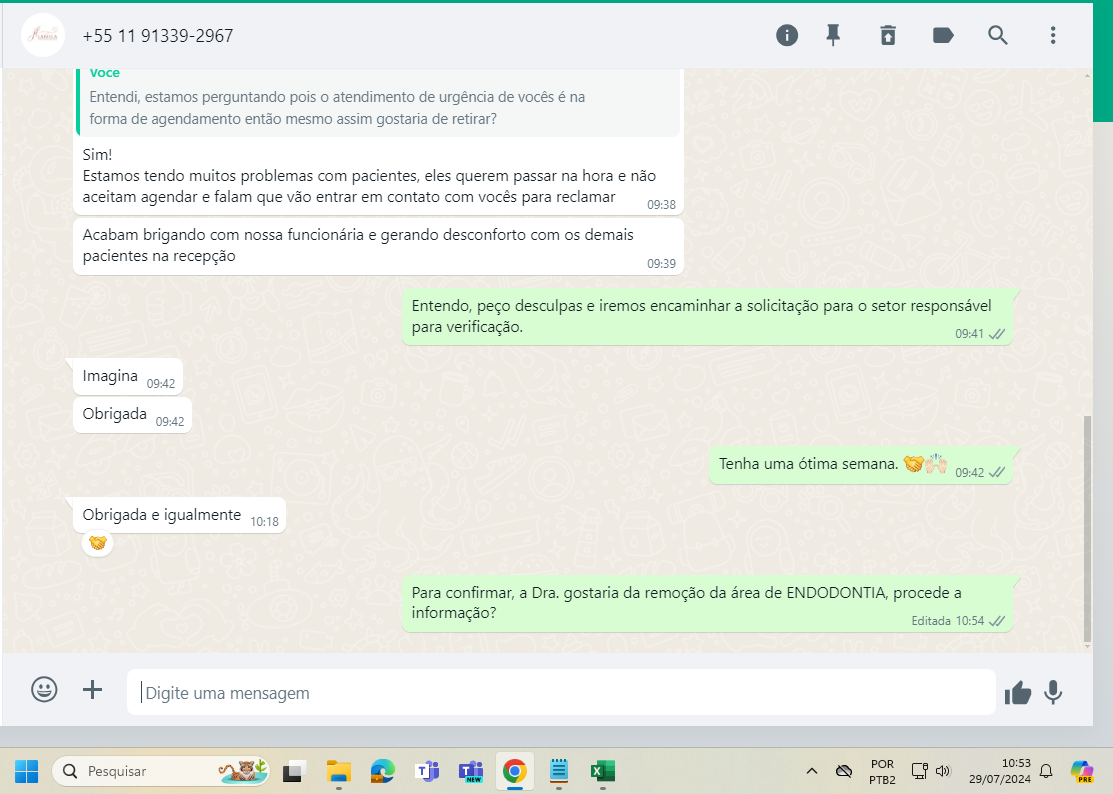1113x794 pixels.
Task: Click the taskbar 'Pesquisar' search box
Action: pos(160,771)
